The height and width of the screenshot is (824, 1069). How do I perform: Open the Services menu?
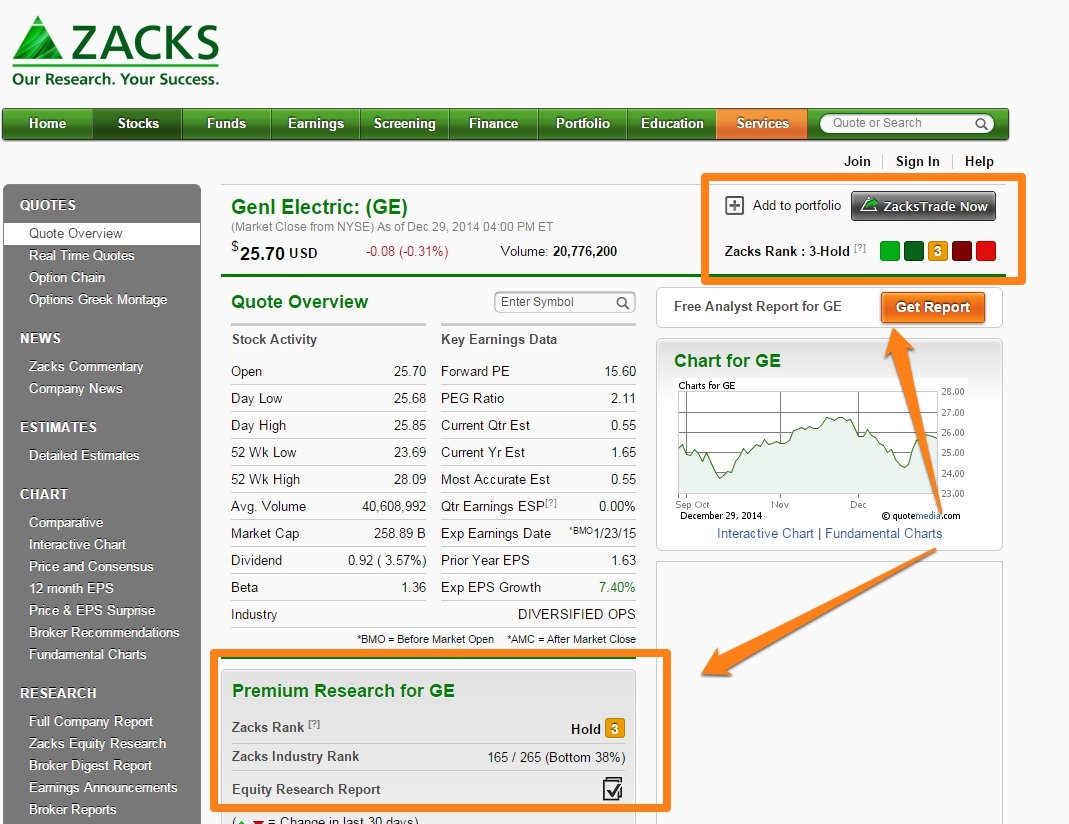point(761,123)
